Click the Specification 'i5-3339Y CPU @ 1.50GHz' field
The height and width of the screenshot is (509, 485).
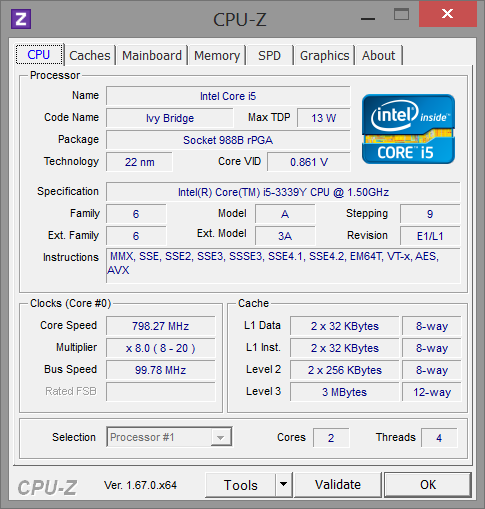[283, 192]
